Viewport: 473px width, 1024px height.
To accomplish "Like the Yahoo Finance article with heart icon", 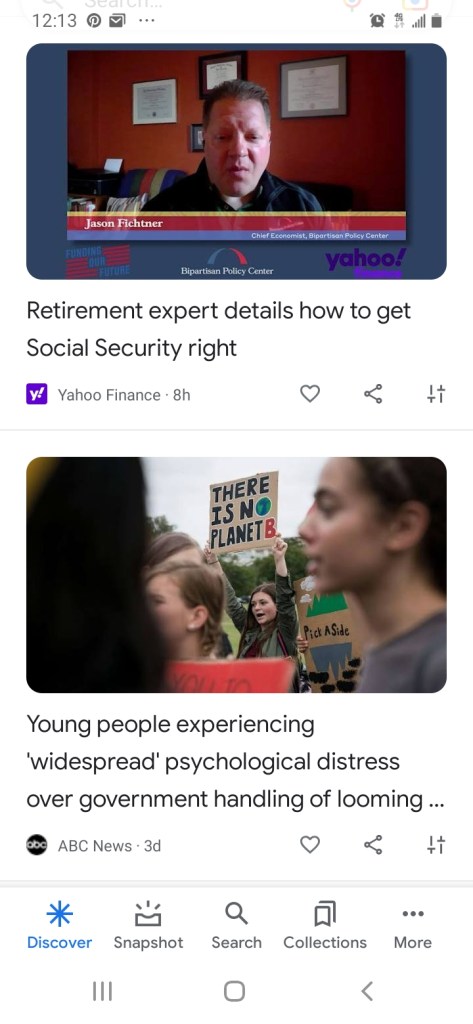I will pyautogui.click(x=310, y=394).
